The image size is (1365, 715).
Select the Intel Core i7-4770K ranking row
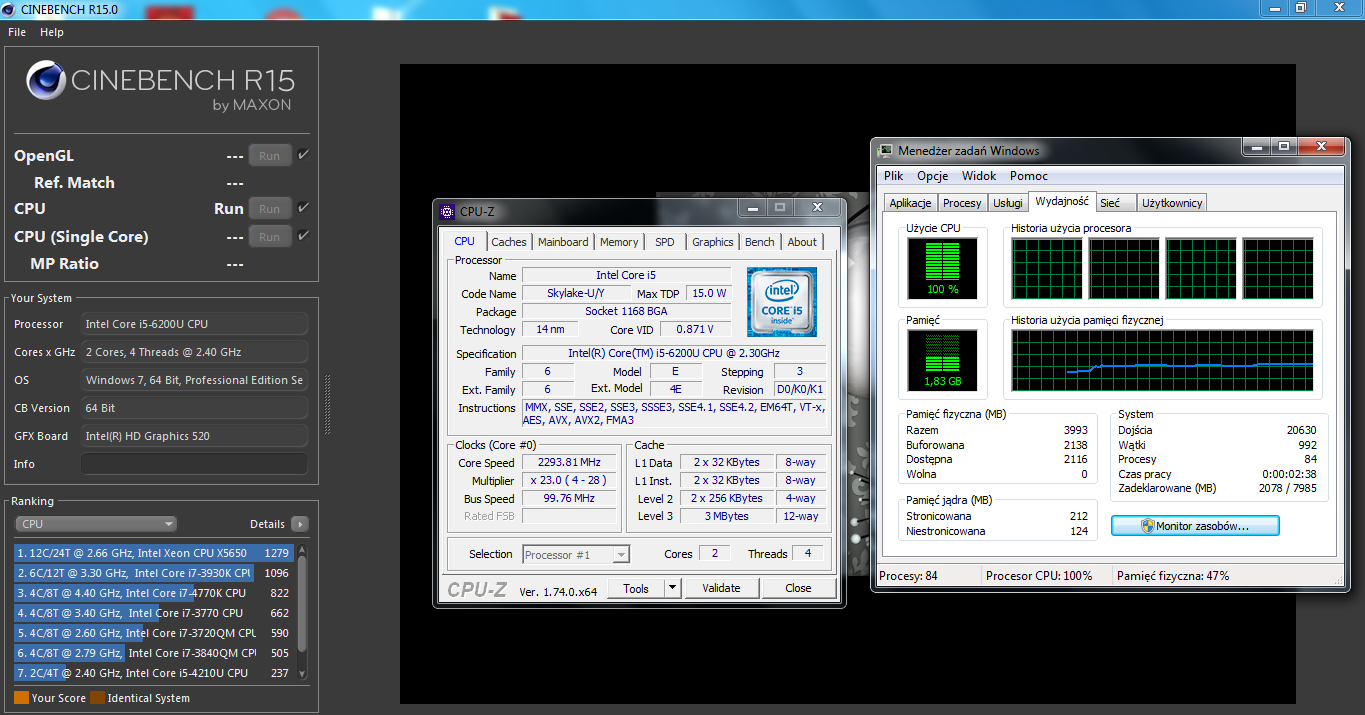click(153, 593)
